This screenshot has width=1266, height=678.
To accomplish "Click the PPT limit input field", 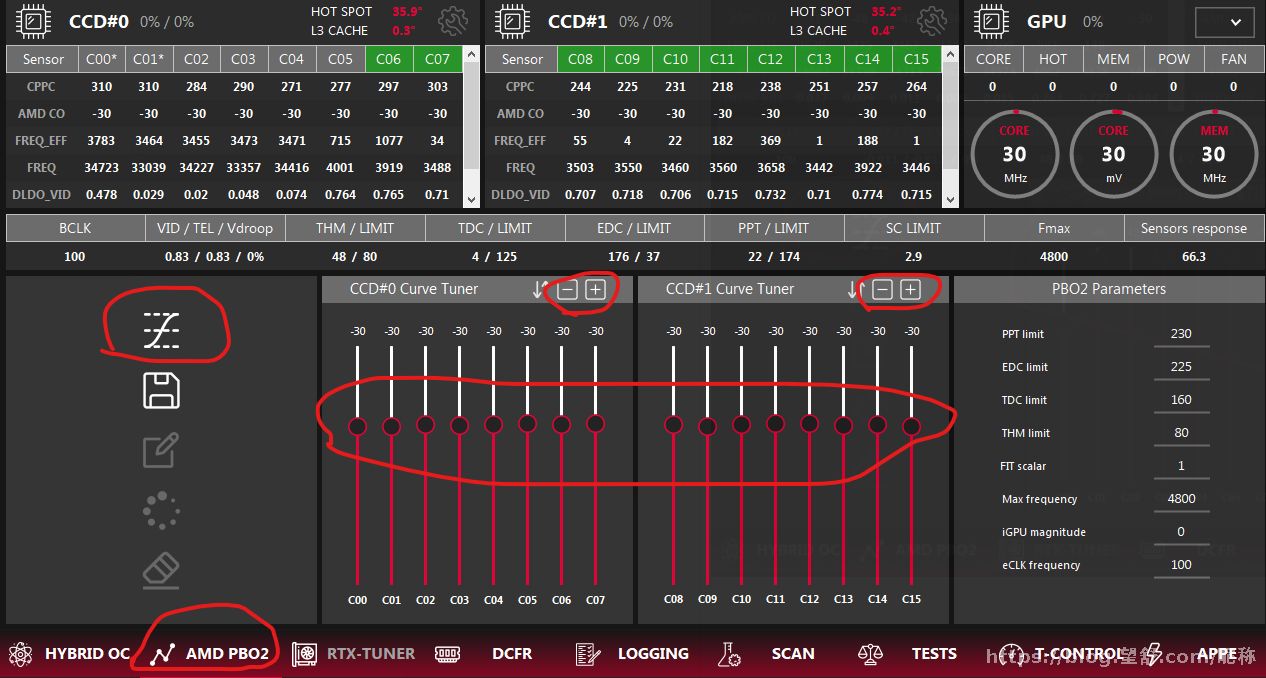I will pos(1181,334).
